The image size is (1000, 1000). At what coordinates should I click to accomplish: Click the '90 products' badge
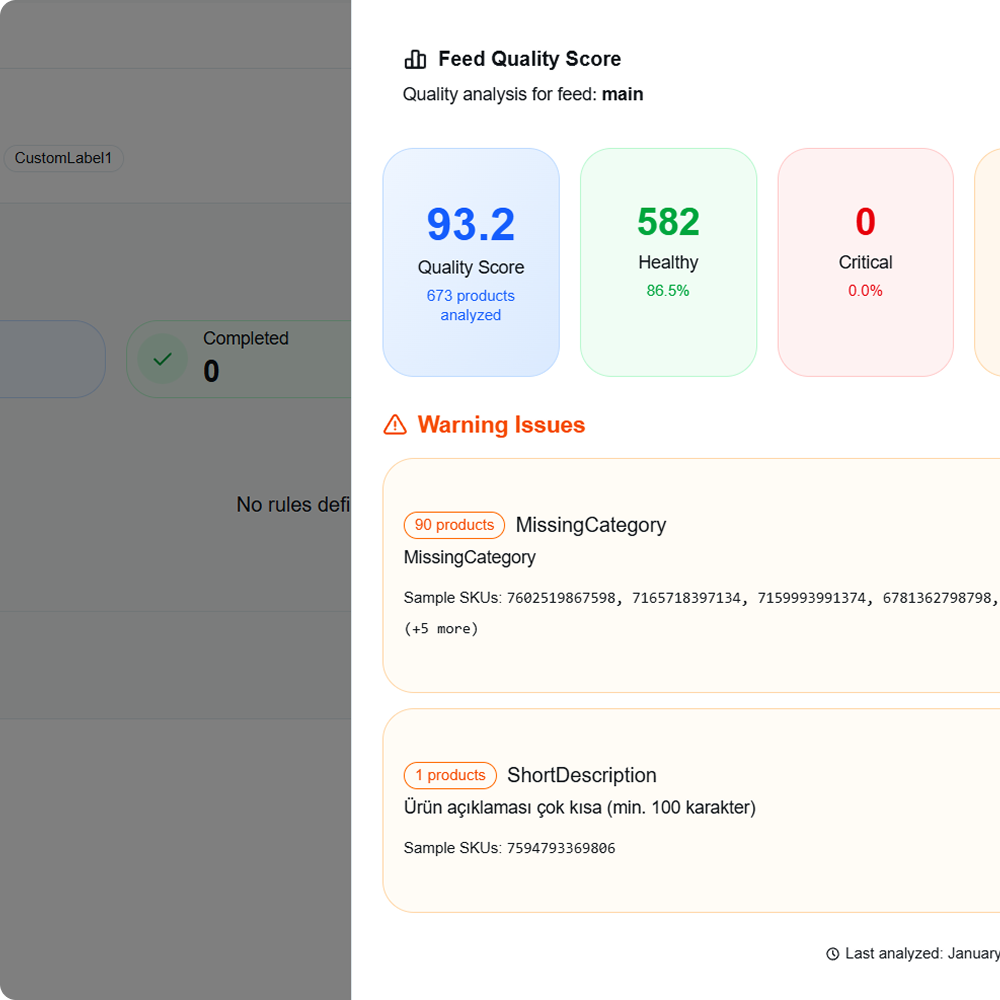(x=454, y=525)
